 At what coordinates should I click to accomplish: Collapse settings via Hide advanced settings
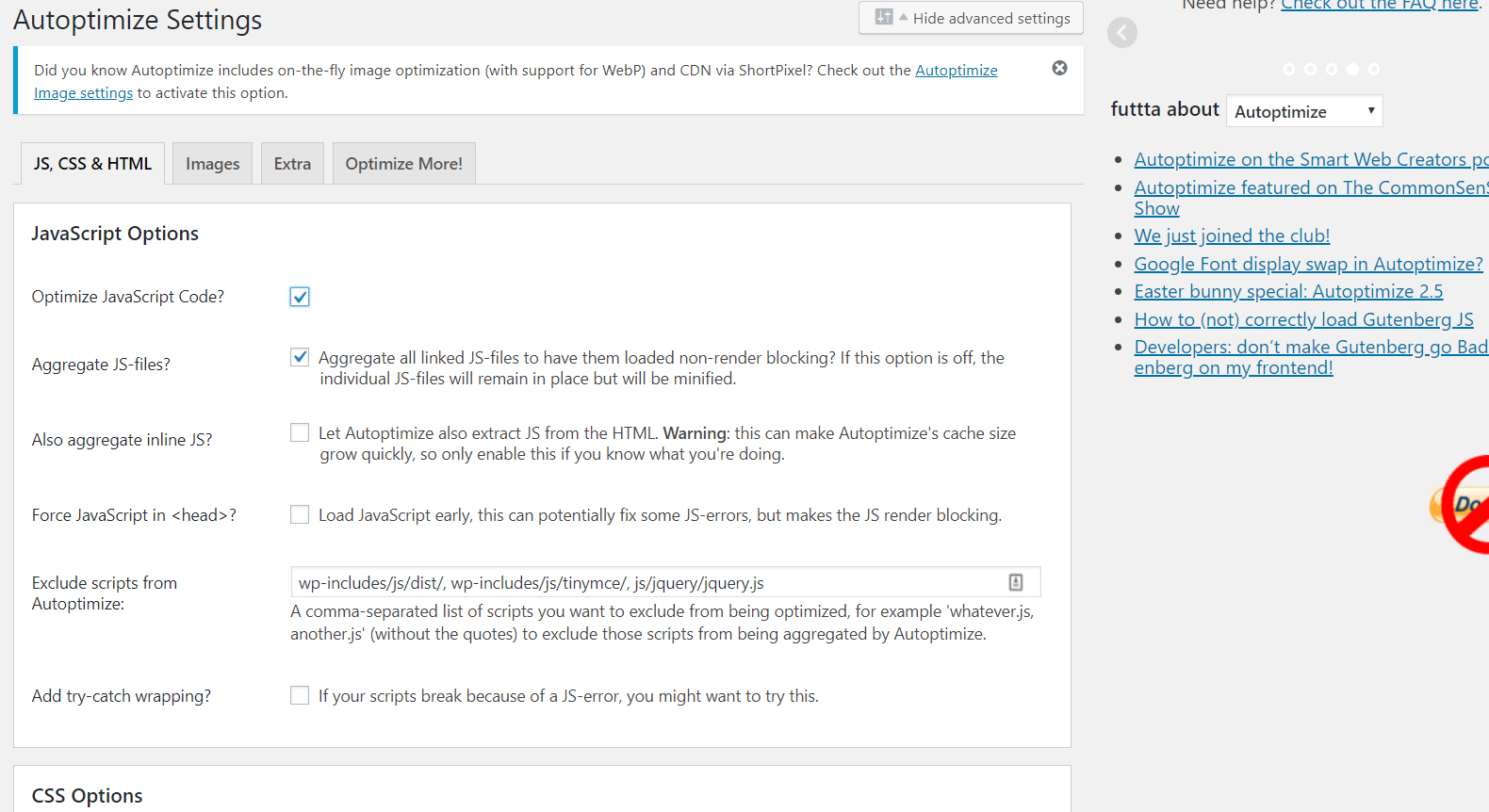click(x=972, y=18)
